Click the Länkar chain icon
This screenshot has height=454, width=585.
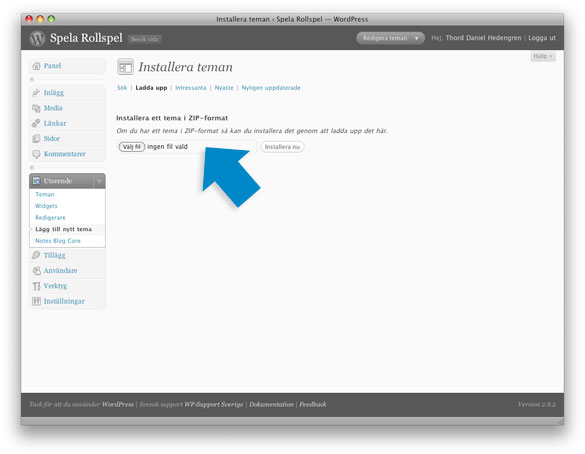tap(36, 123)
